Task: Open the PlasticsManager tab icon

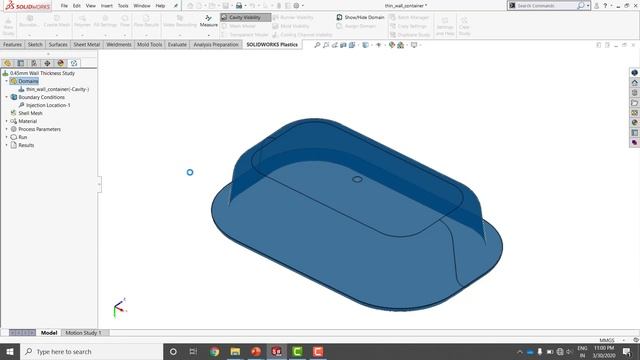Action: 74,63
